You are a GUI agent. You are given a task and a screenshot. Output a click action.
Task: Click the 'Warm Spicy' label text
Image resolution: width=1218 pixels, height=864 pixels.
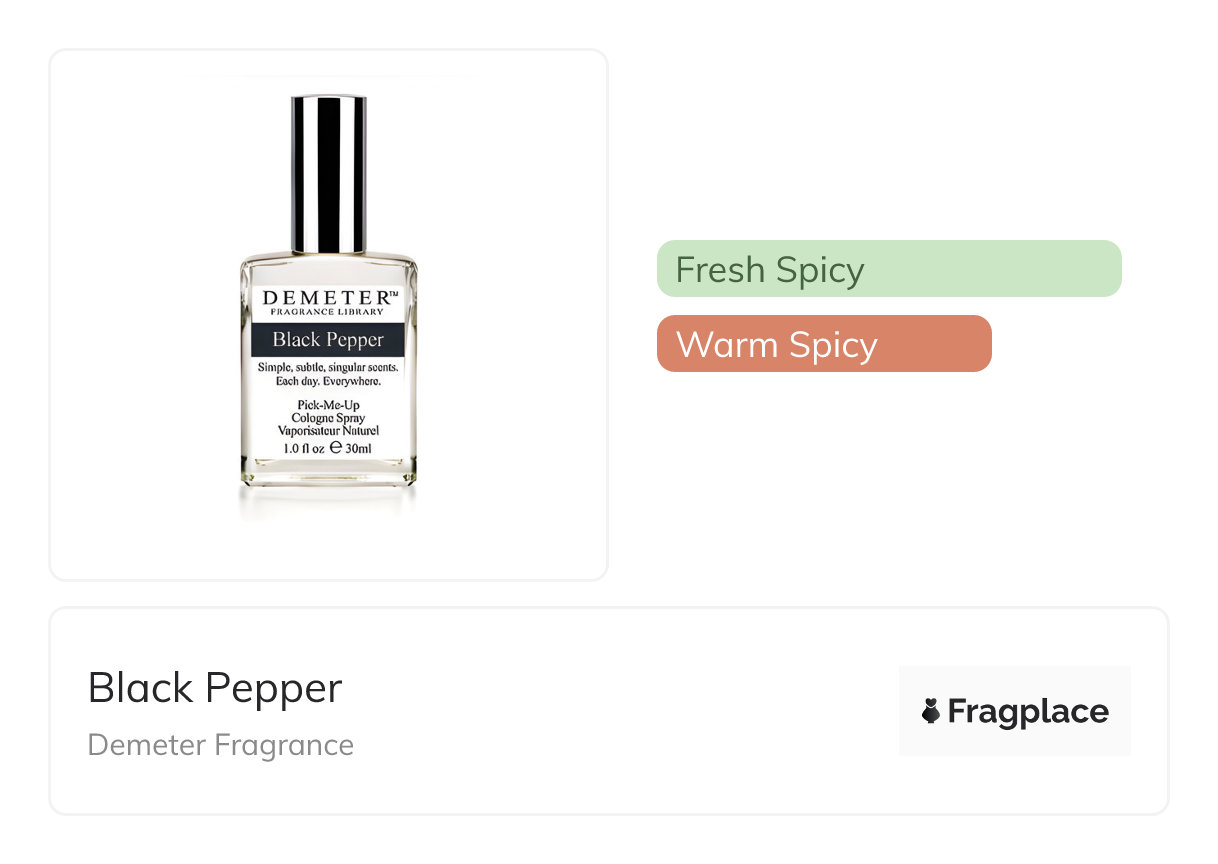pyautogui.click(x=777, y=345)
